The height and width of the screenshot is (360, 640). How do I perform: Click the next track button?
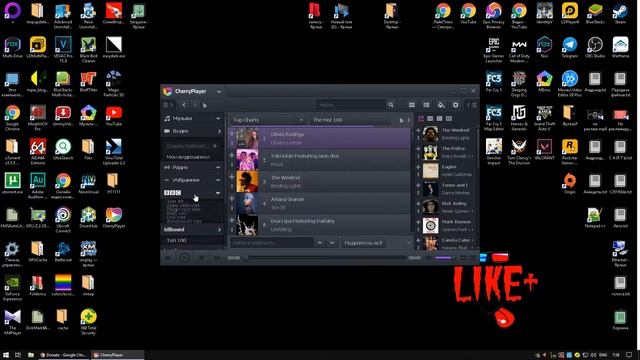pyautogui.click(x=217, y=258)
